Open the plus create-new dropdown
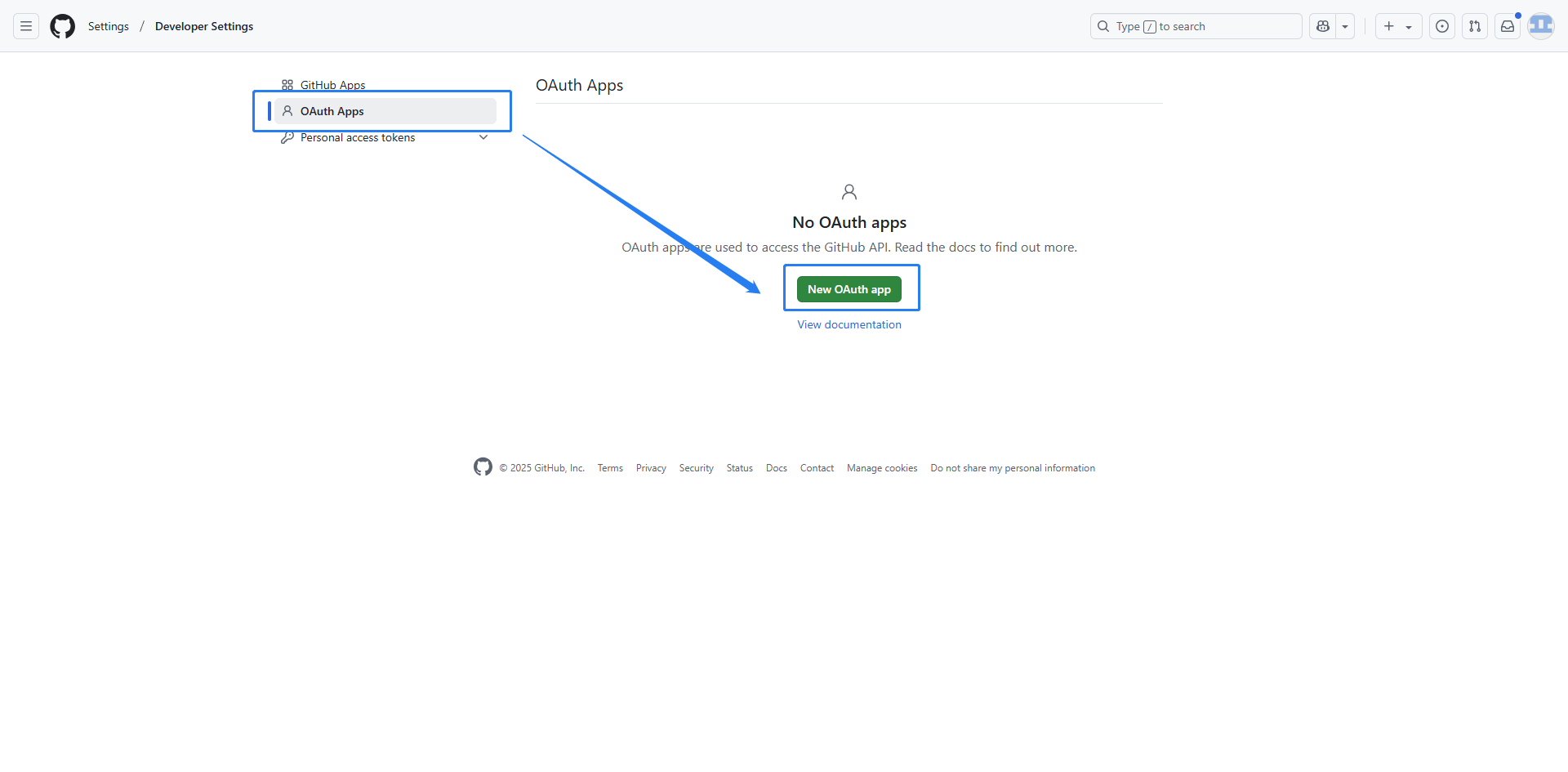This screenshot has width=1568, height=772. [x=1398, y=26]
